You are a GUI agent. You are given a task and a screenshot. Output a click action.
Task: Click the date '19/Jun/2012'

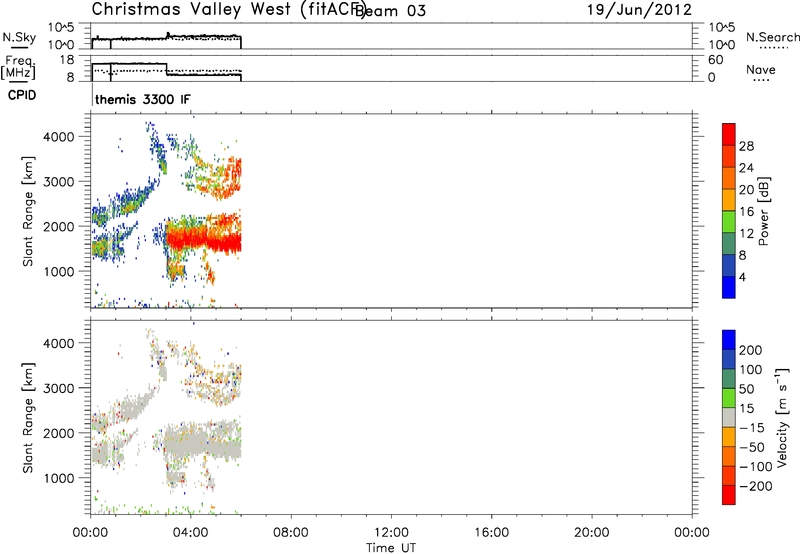pos(639,10)
